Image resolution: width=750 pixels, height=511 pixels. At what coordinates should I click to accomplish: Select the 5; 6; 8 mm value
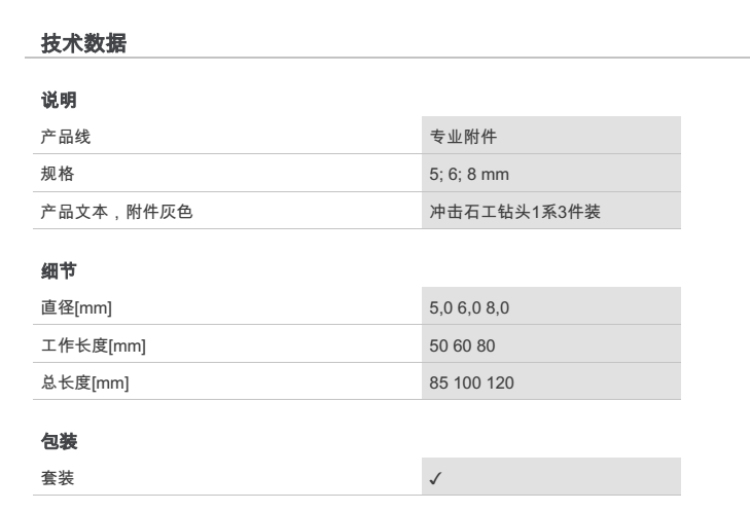pos(469,174)
